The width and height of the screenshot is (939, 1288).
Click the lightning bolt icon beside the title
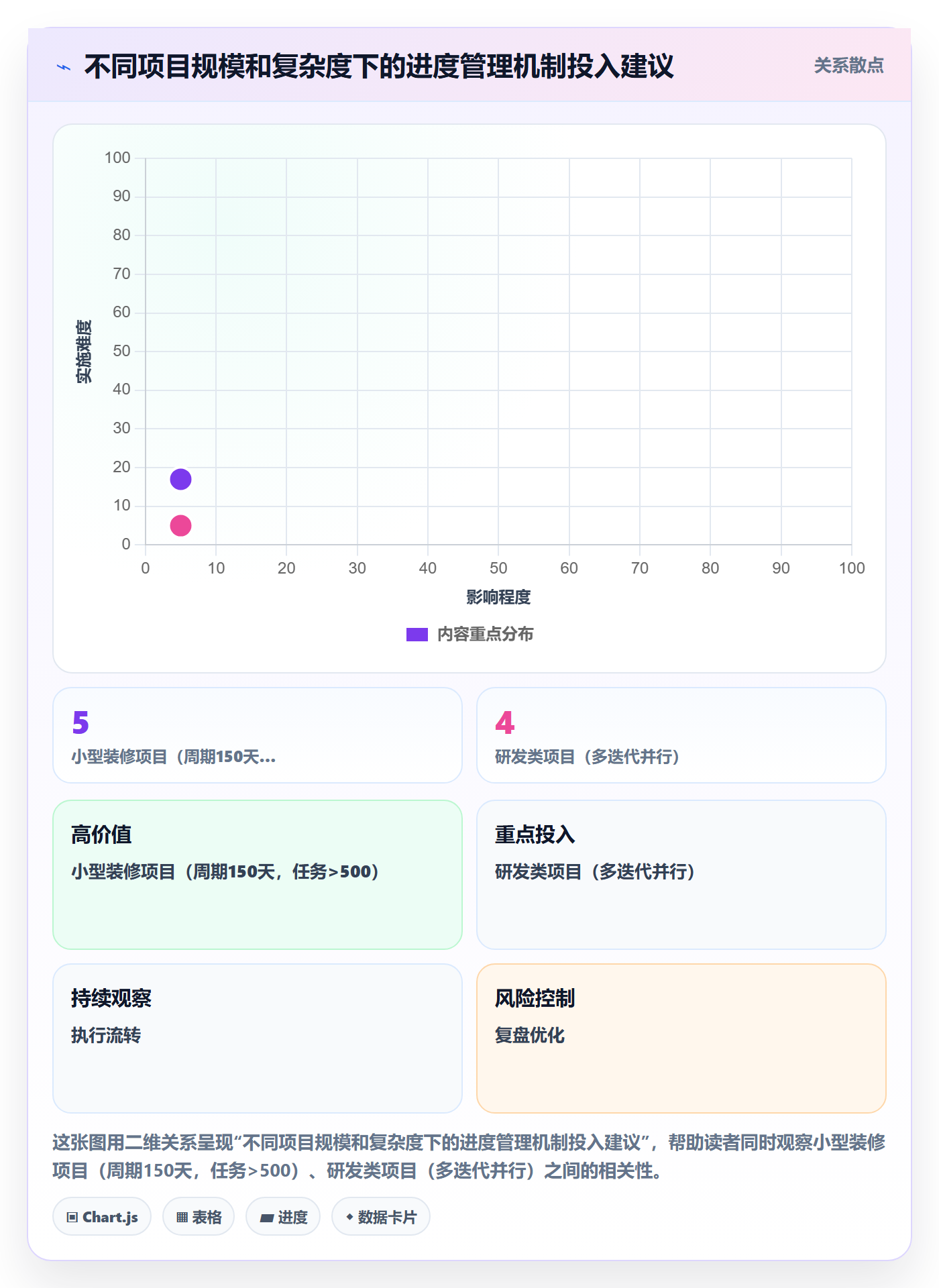[x=64, y=67]
